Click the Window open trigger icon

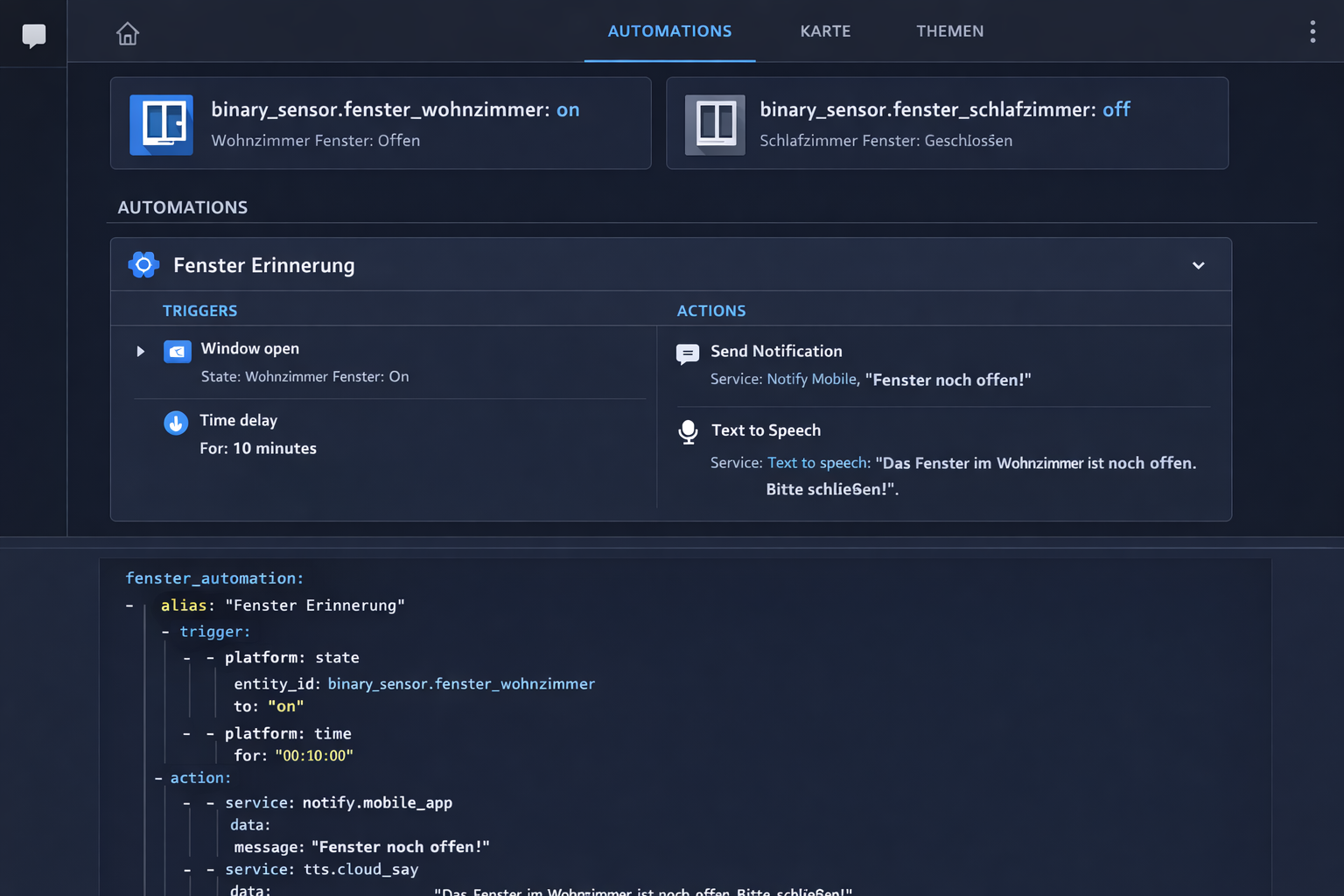click(177, 351)
